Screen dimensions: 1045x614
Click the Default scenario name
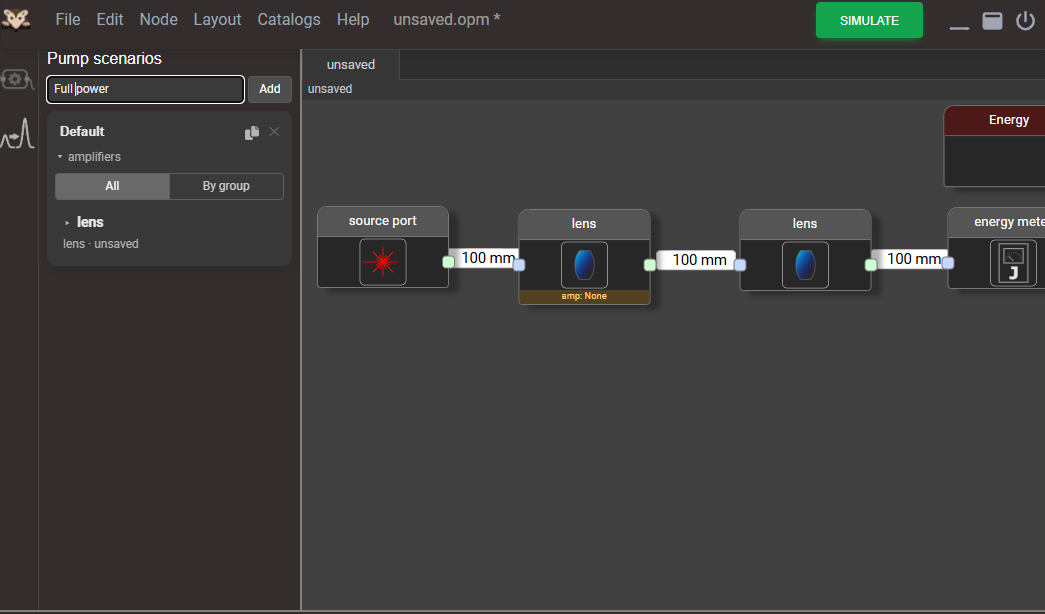[82, 132]
